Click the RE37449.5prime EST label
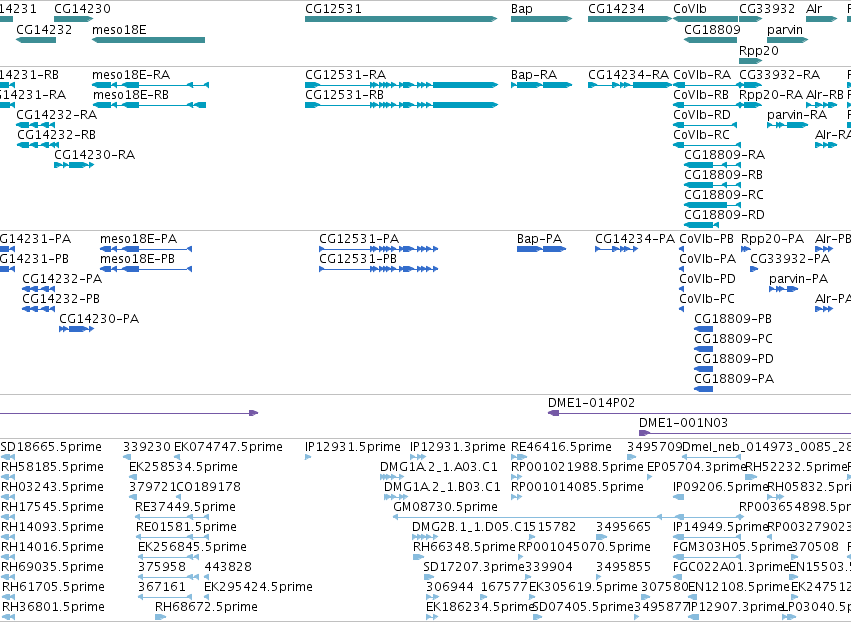This screenshot has width=851, height=622. click(185, 507)
